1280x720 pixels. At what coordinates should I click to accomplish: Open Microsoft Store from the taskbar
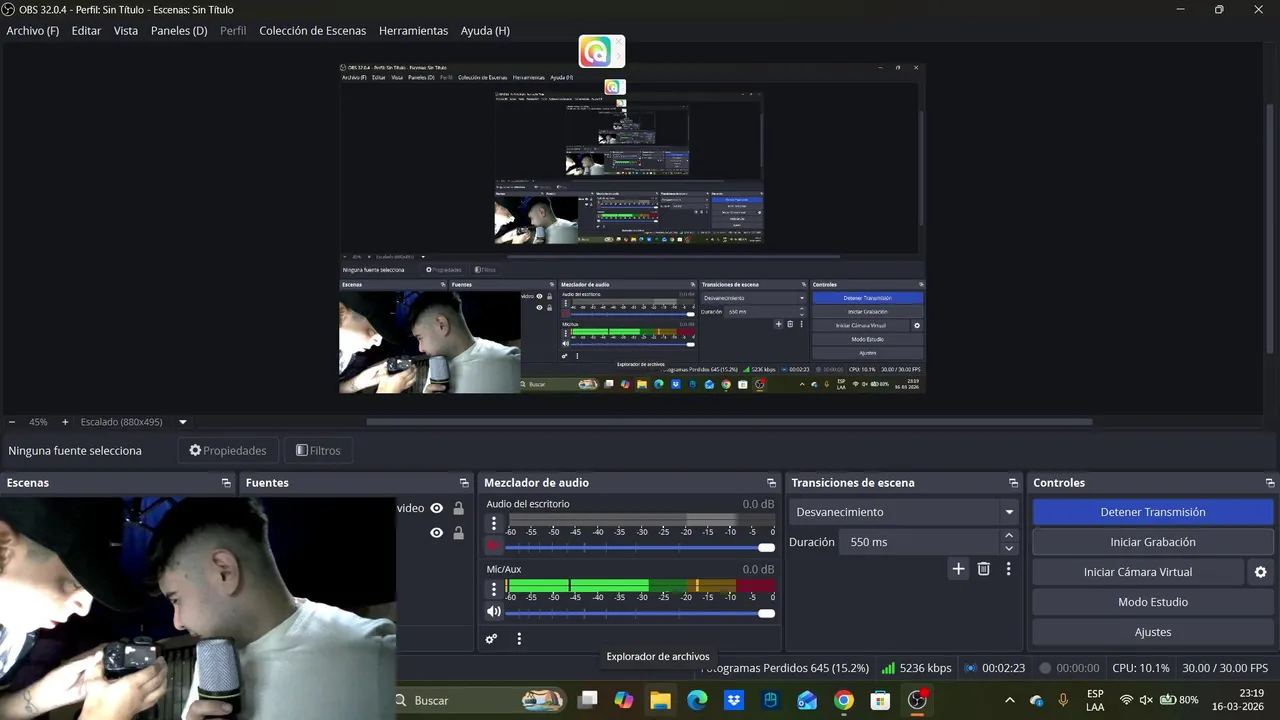pos(880,700)
